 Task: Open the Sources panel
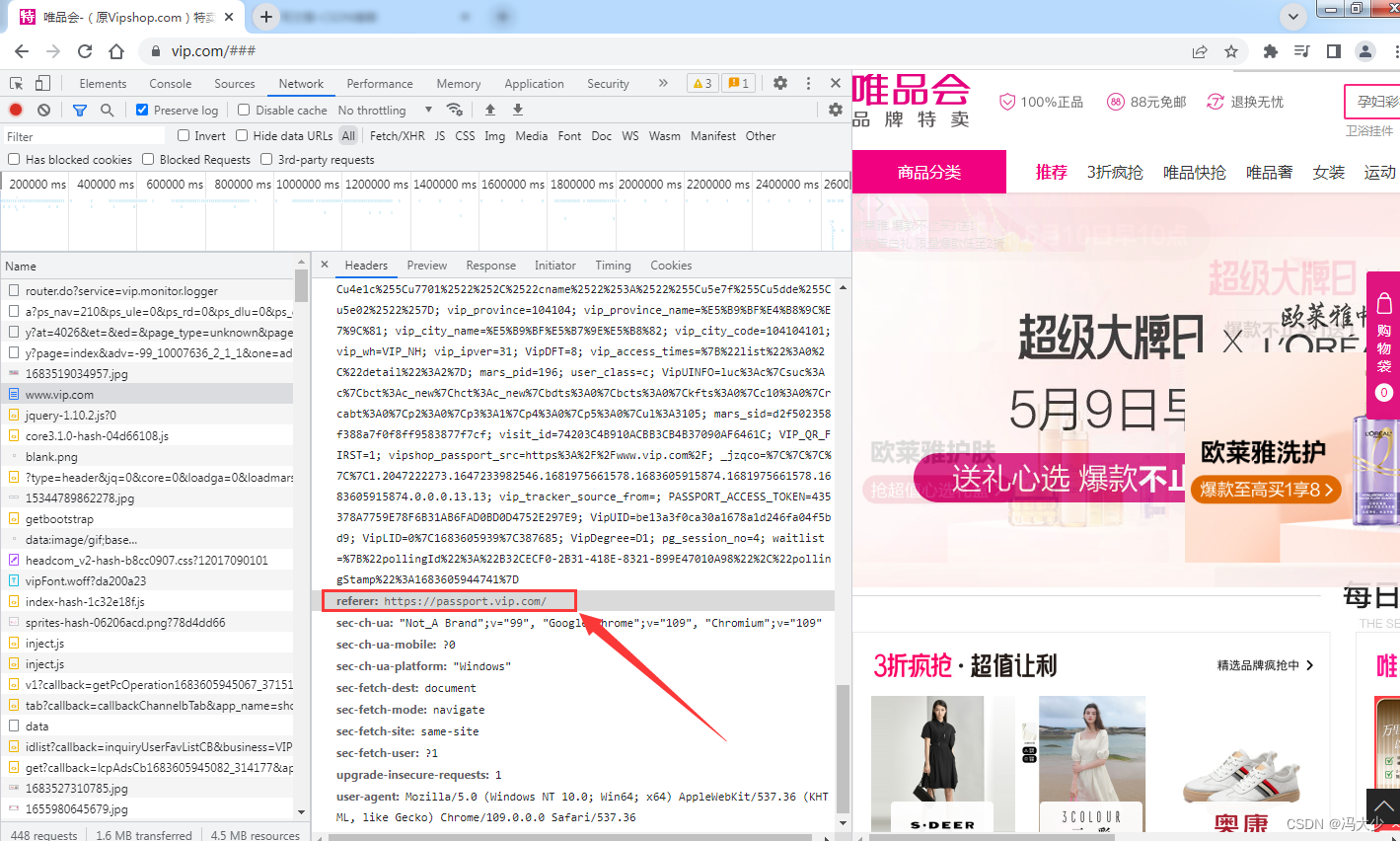coord(235,84)
